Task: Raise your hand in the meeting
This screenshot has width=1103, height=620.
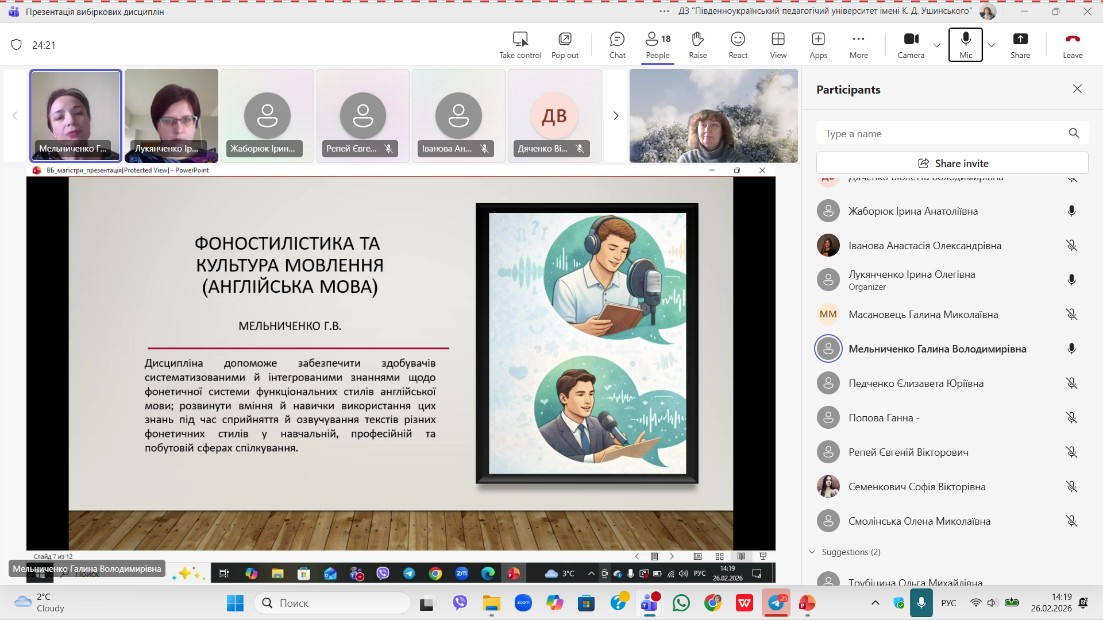Action: [x=697, y=44]
